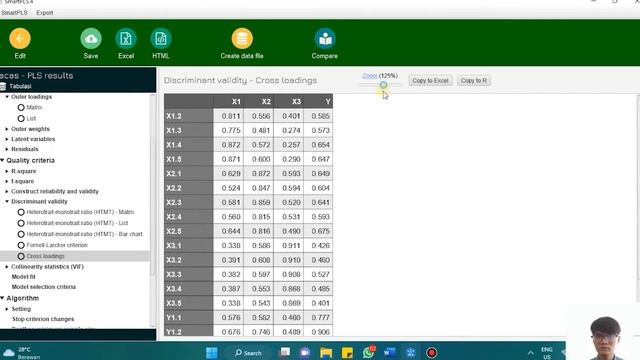The height and width of the screenshot is (360, 640).
Task: Click the Copy to Excel button
Action: pyautogui.click(x=430, y=80)
